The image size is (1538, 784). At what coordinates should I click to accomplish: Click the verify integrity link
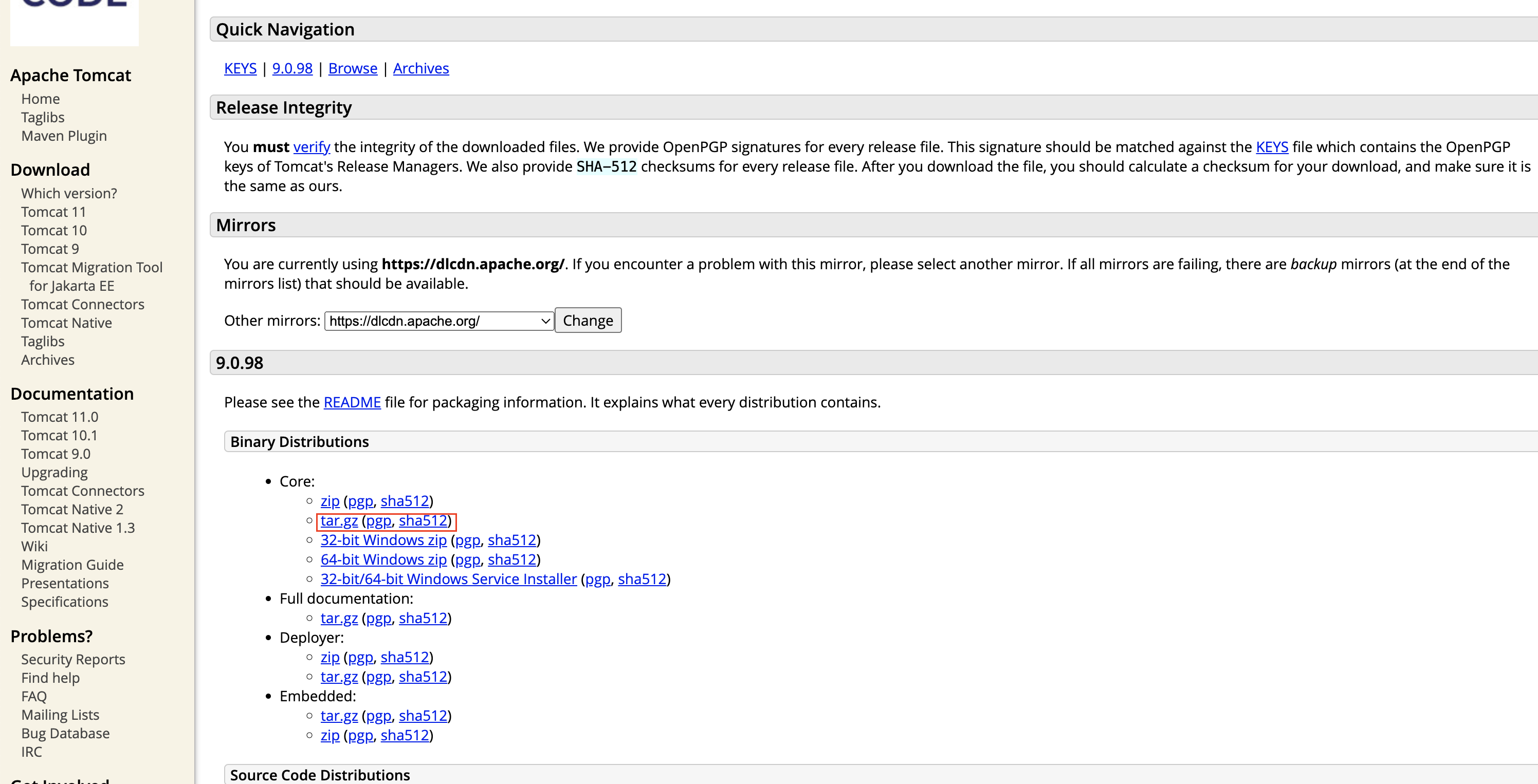pyautogui.click(x=311, y=147)
